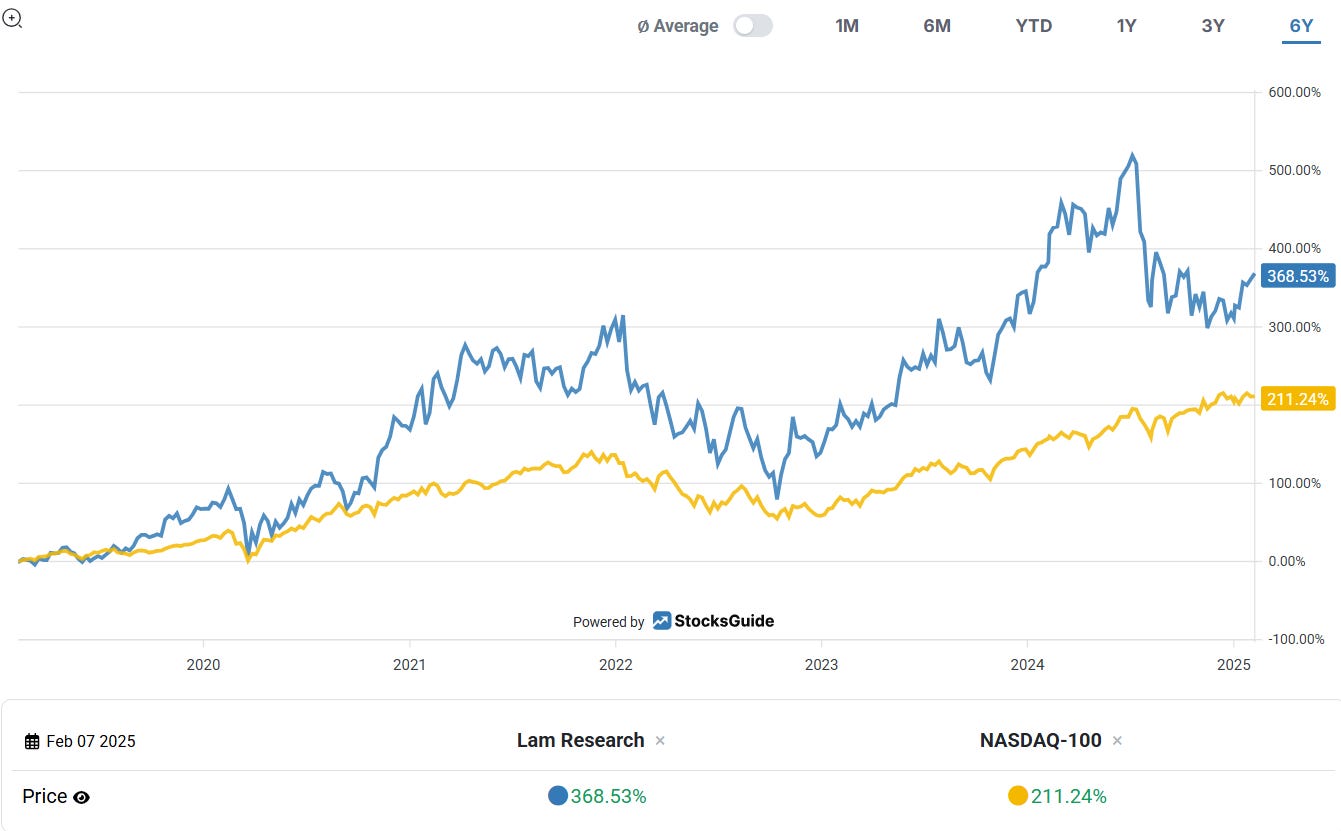This screenshot has height=831, width=1341.
Task: Click the blue Lam Research color dot
Action: tap(558, 796)
